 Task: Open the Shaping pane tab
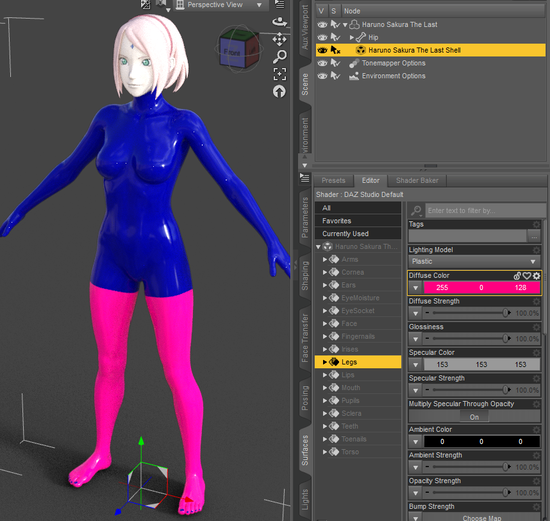305,276
